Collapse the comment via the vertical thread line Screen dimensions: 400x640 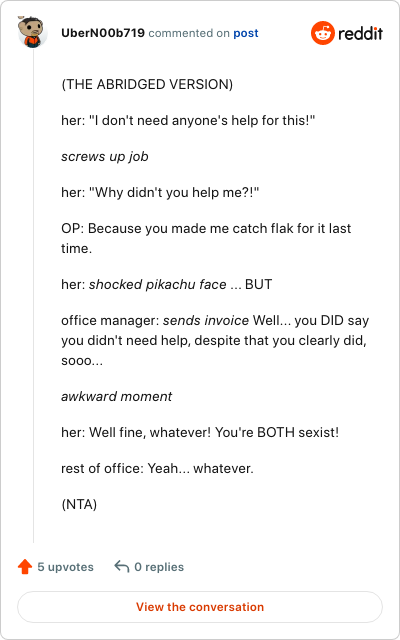[x=33, y=296]
